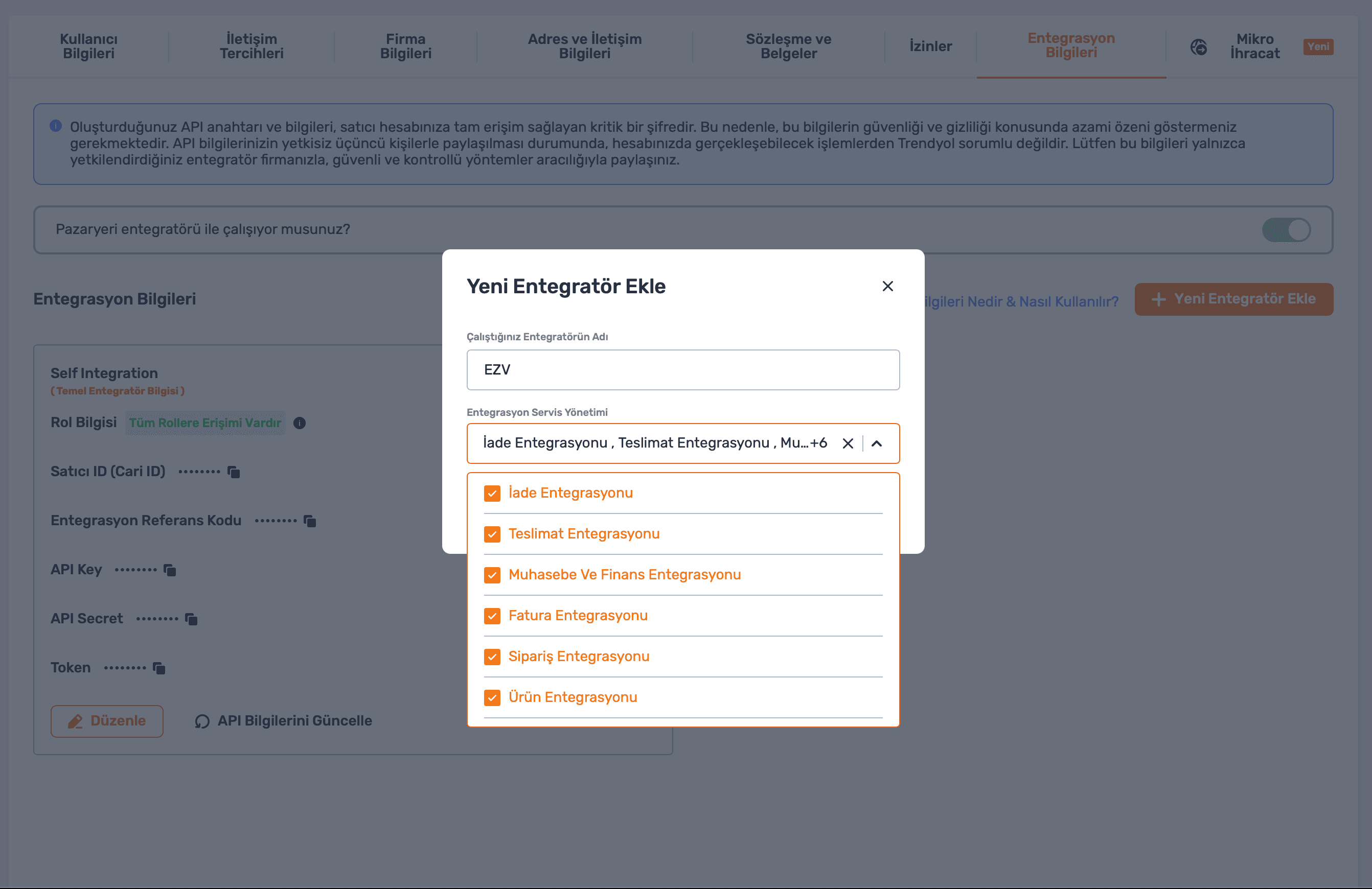The width and height of the screenshot is (1372, 889).
Task: Click the Yeni Entegratör Ekle button
Action: coord(1233,299)
